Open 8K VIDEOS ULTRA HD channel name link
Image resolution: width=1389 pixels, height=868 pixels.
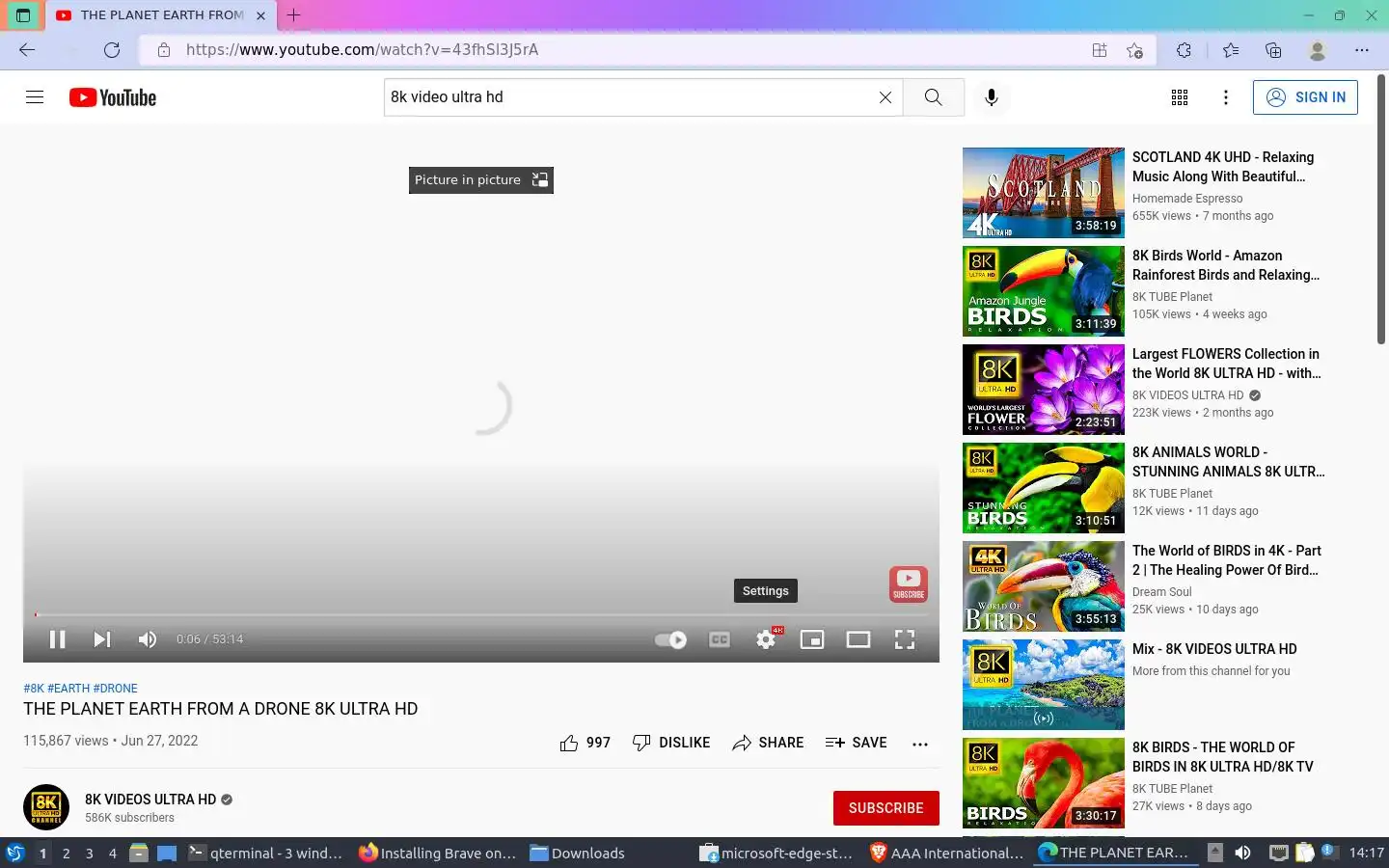(150, 800)
